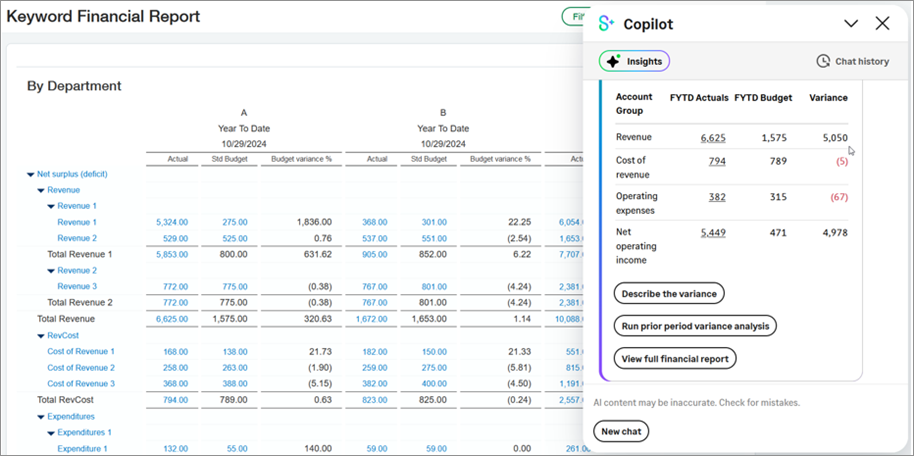
Task: Collapse the Expenditures group
Action: tap(41, 416)
